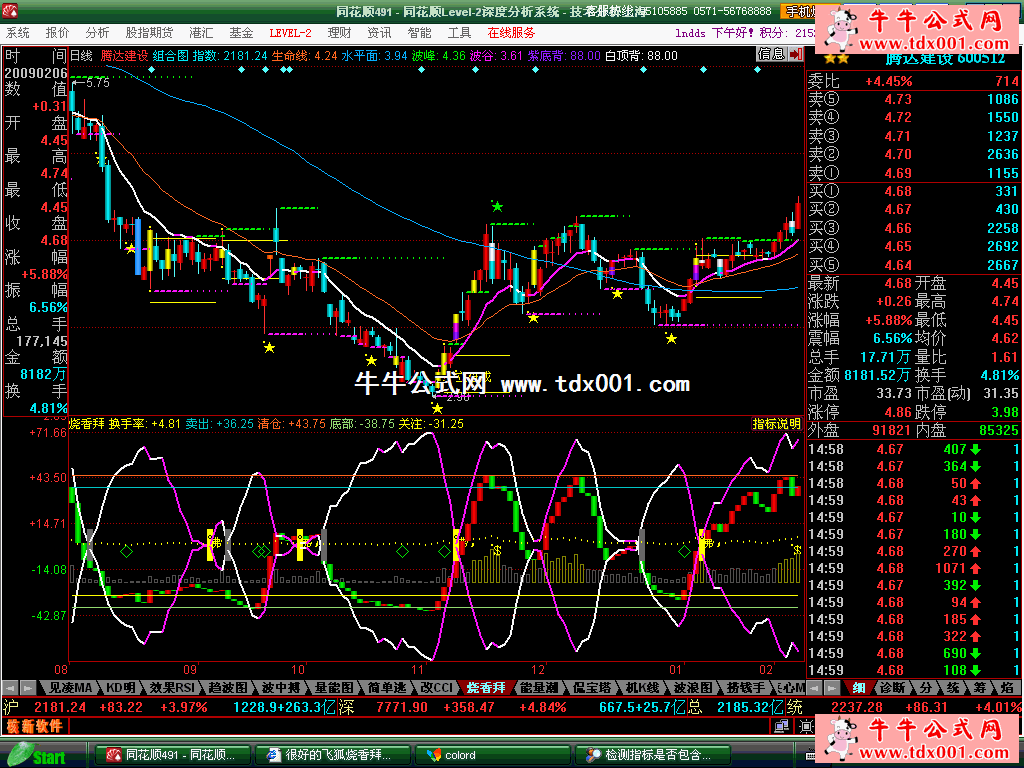Click the Start button leaf icon
This screenshot has width=1024, height=768.
point(20,756)
